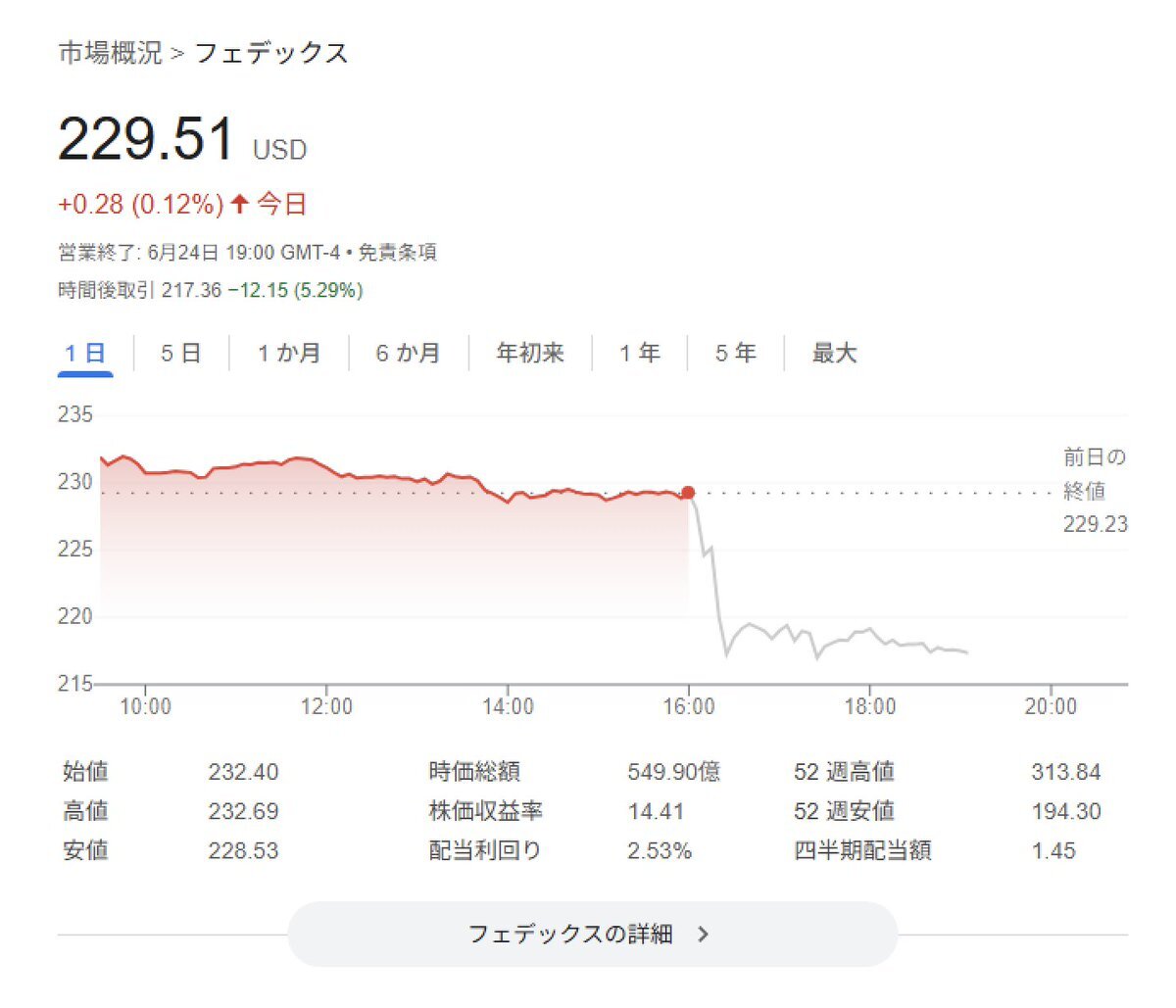Click the 52週高値 value 313.84
This screenshot has height=1008, width=1176.
pyautogui.click(x=1065, y=772)
